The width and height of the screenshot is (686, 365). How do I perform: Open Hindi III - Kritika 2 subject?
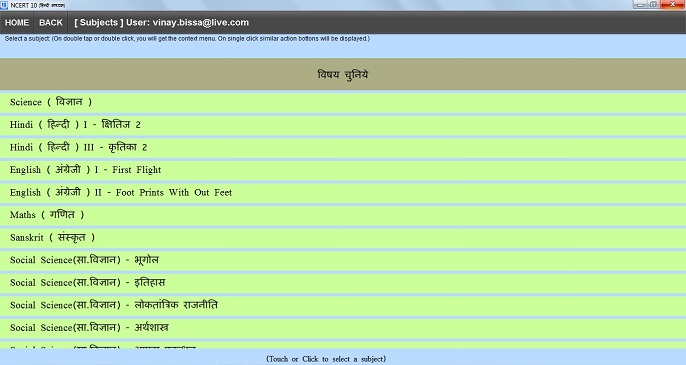tap(343, 147)
